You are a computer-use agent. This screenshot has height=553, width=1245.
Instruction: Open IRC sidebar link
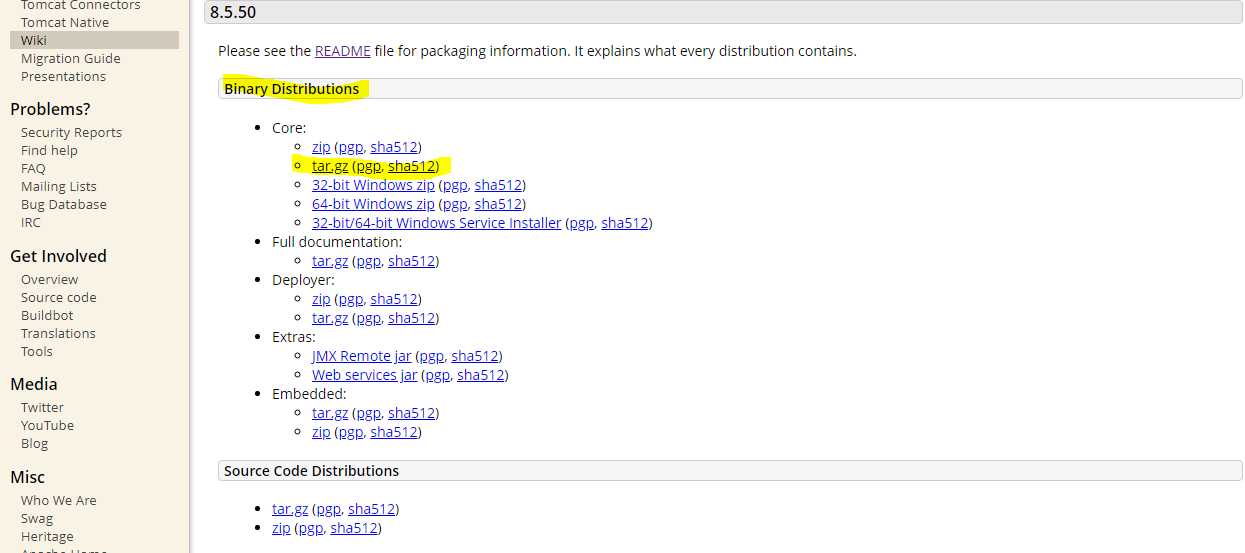point(31,222)
